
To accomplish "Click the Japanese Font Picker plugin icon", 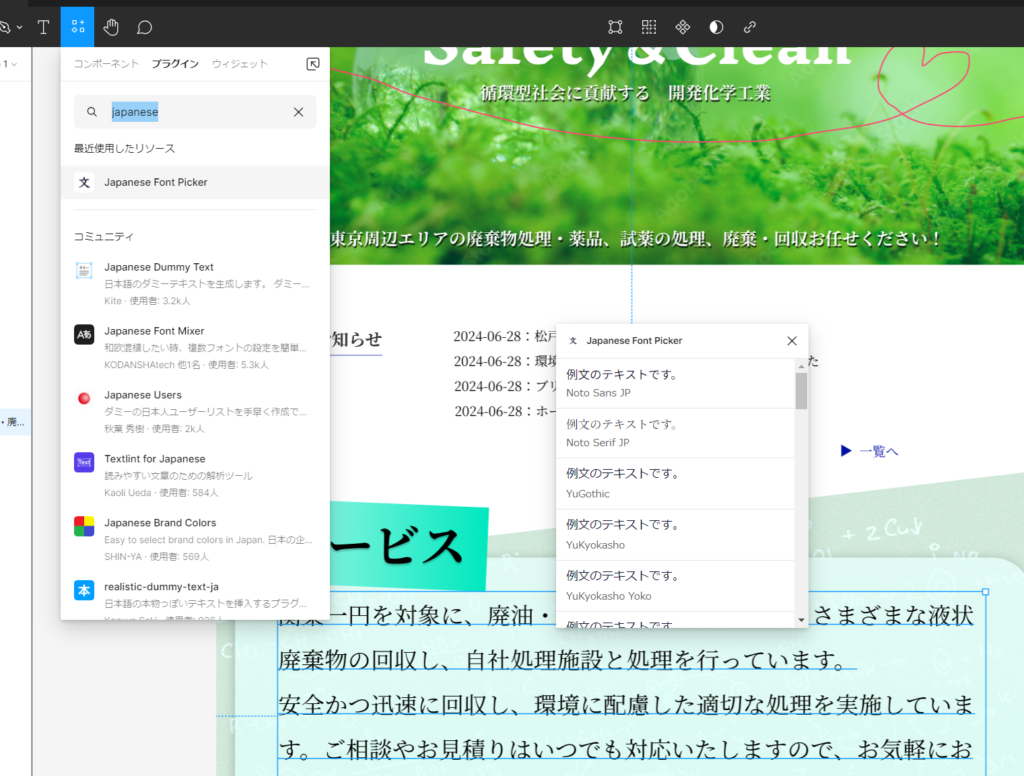I will (84, 182).
